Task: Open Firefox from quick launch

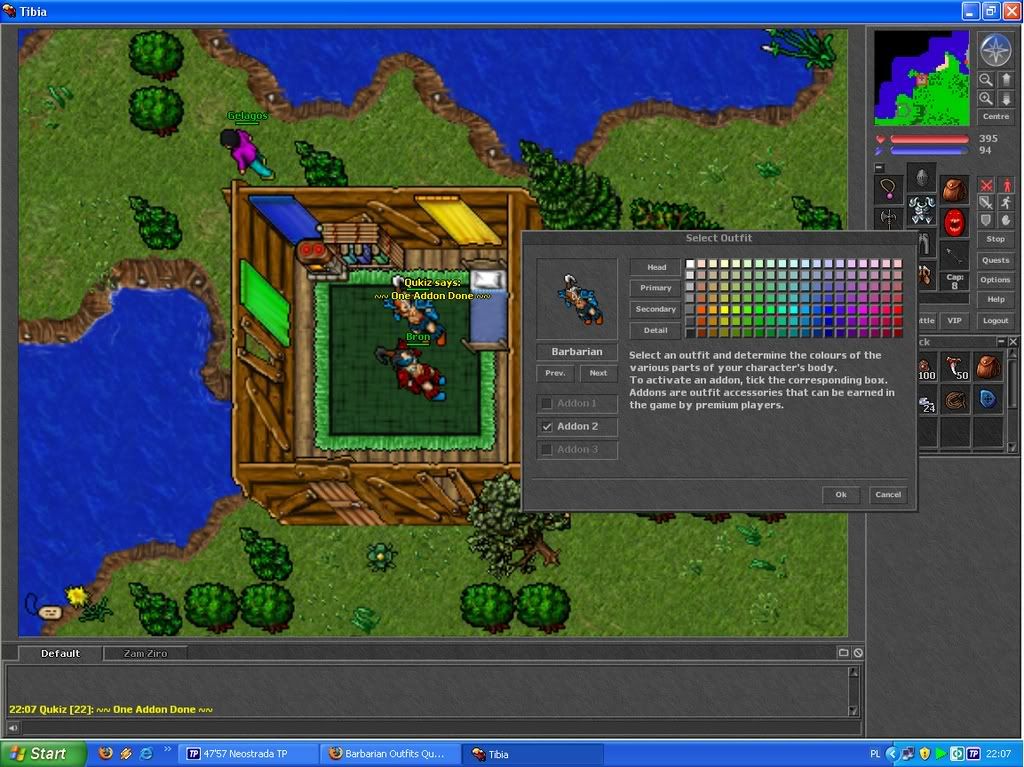Action: [x=105, y=753]
